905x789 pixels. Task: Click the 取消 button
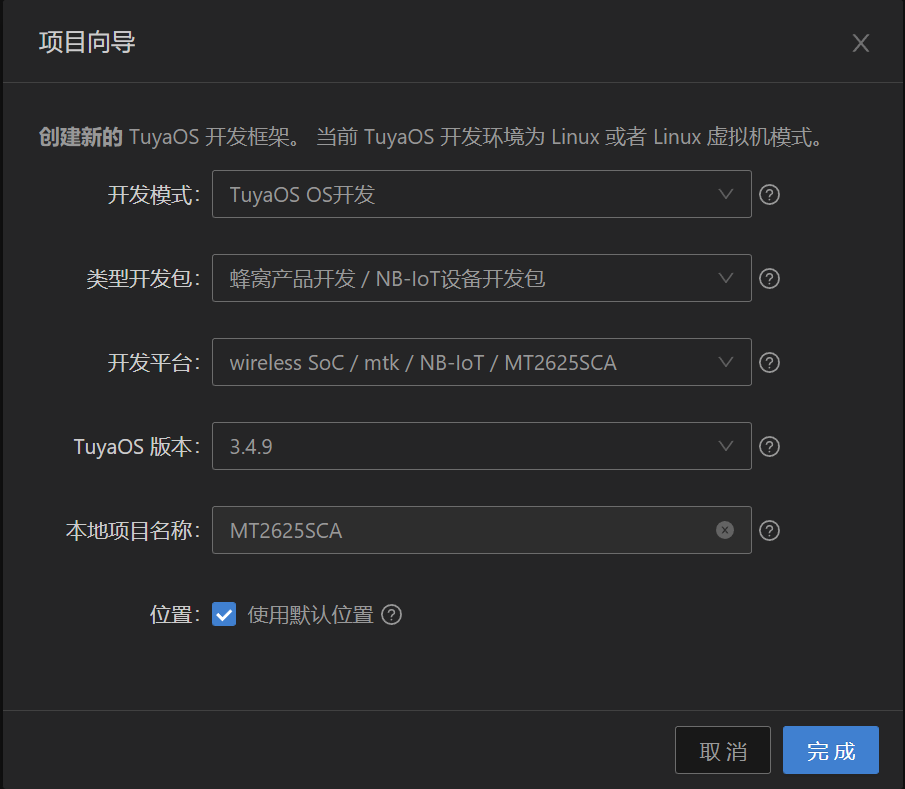tap(723, 750)
